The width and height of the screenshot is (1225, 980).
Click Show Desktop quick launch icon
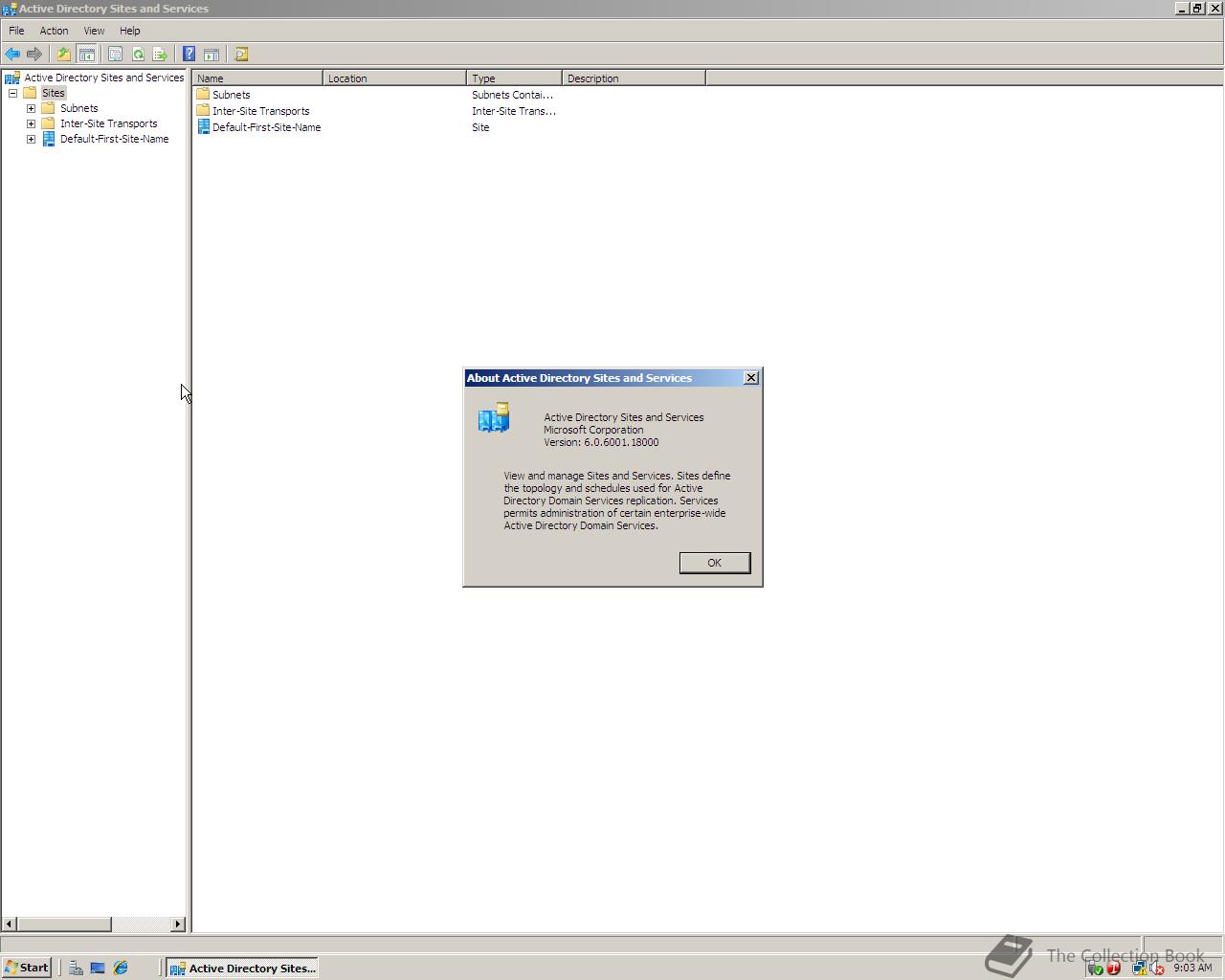[x=98, y=969]
